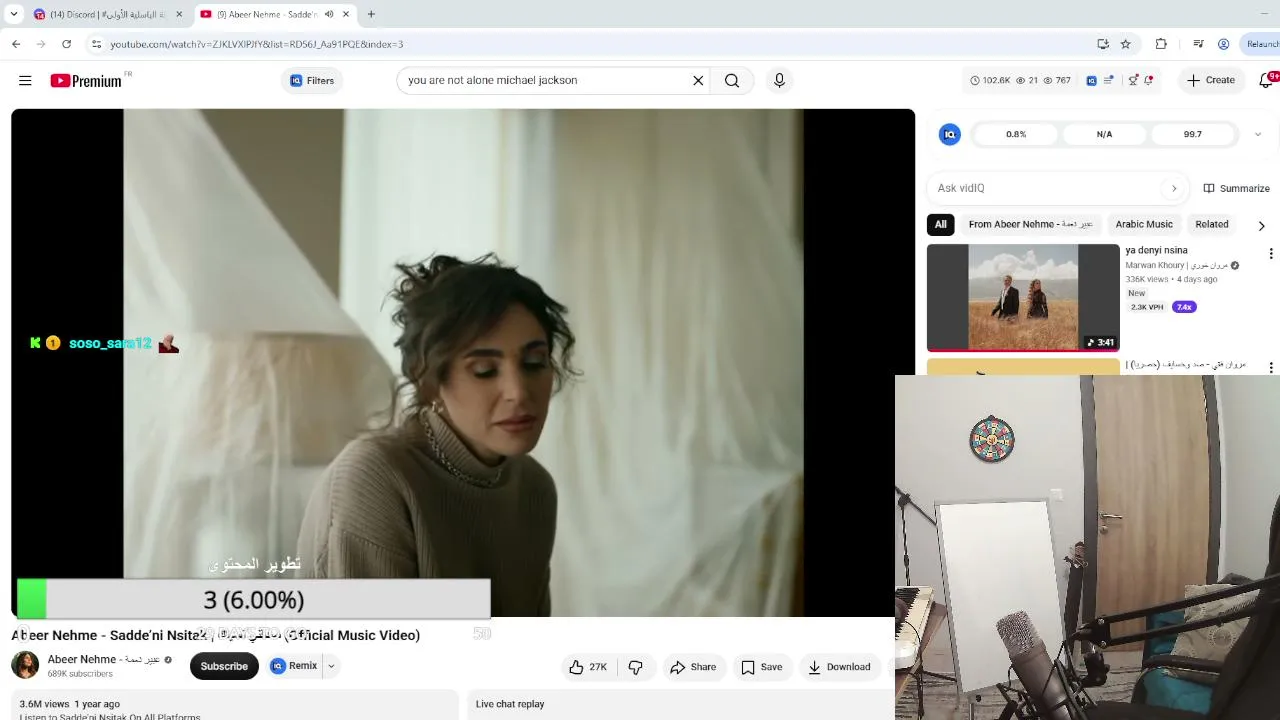Open the vidIQ bell alerts icon
The height and width of the screenshot is (720, 1280).
click(1149, 80)
